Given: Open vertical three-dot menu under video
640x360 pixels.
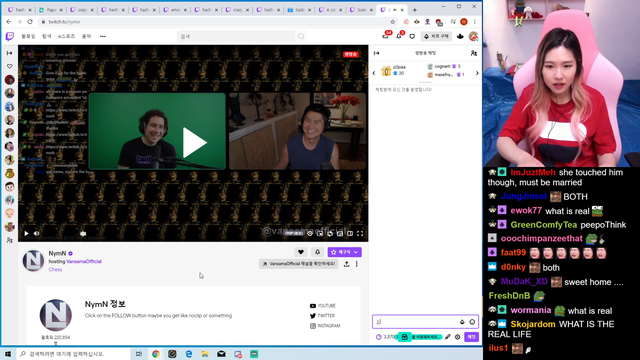Looking at the screenshot, I should (x=356, y=264).
